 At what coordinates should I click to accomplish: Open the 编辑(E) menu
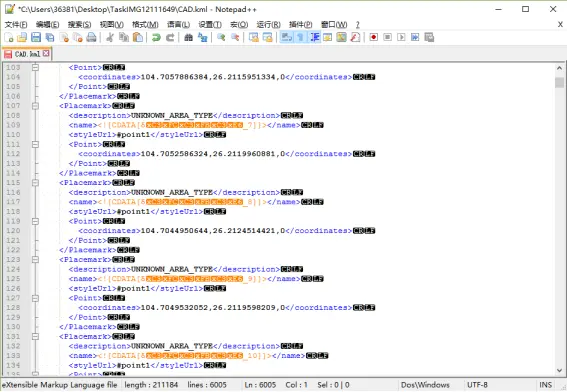47,25
